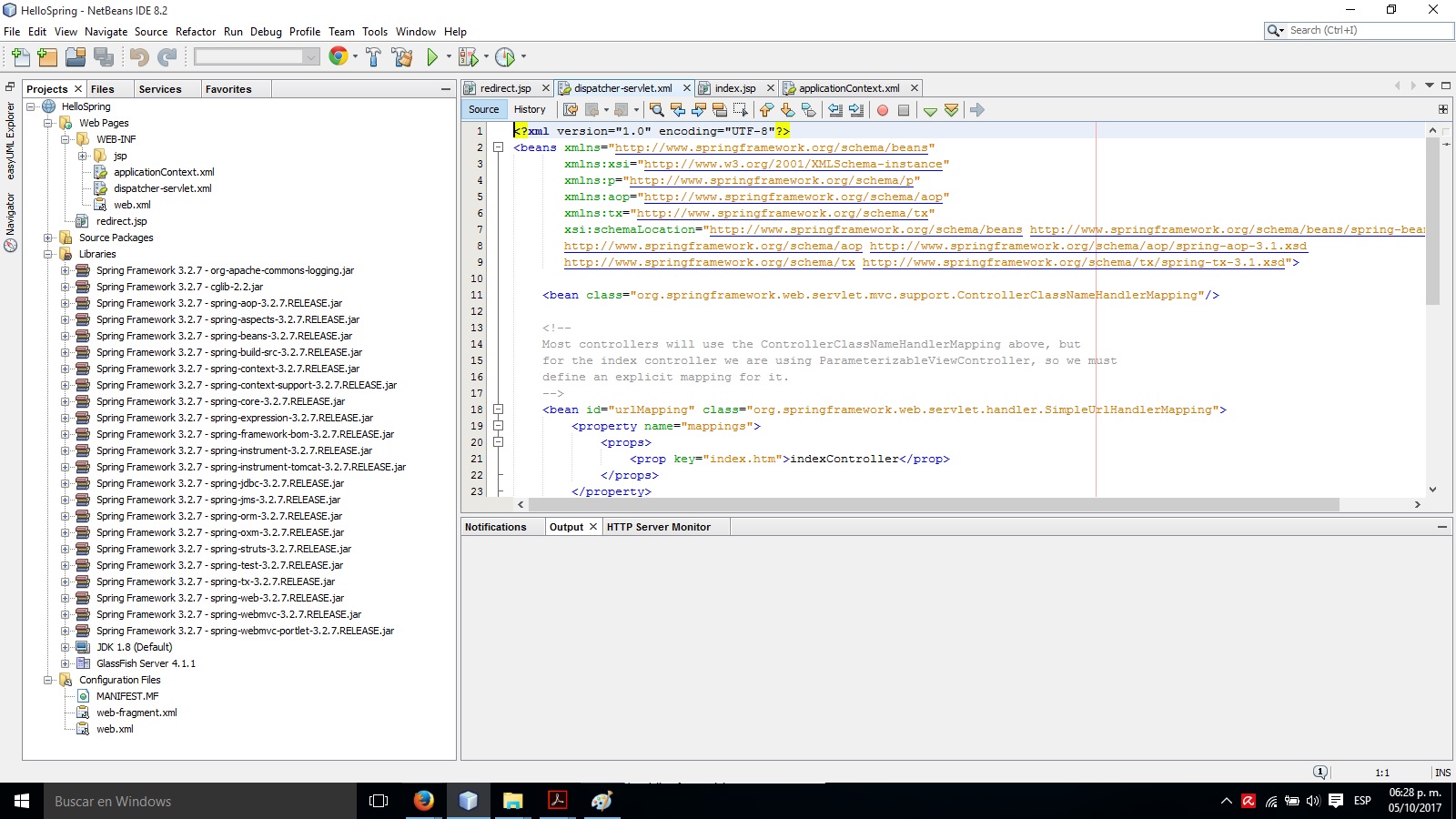Expand the WEB-INF jsp folder
Viewport: 1456px width, 819px height.
point(81,156)
